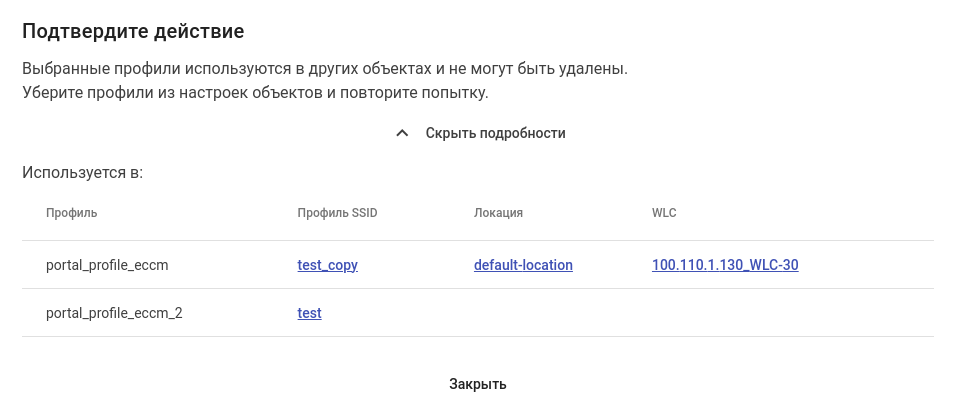Click the Локация column header
Viewport: 956px width, 409px height.
click(x=498, y=213)
